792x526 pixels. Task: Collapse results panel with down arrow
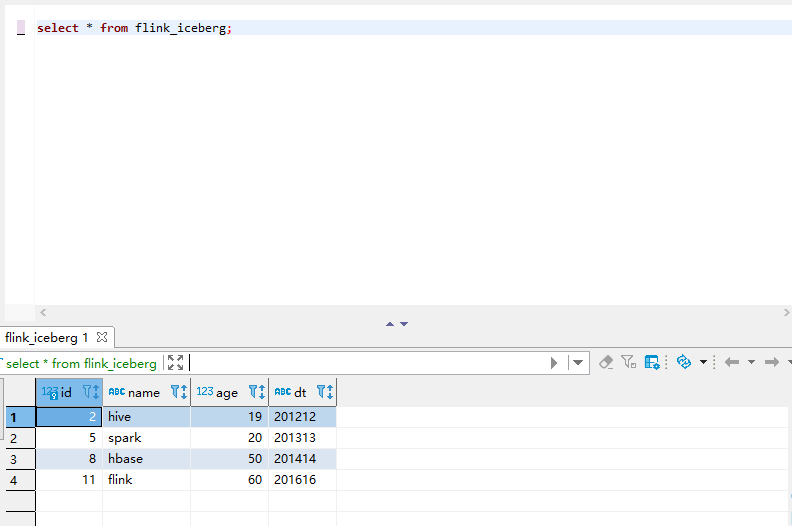coord(404,324)
